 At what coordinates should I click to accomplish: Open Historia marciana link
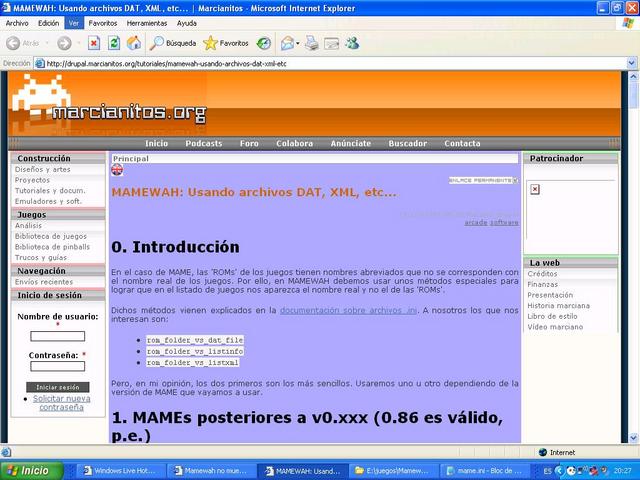(558, 305)
